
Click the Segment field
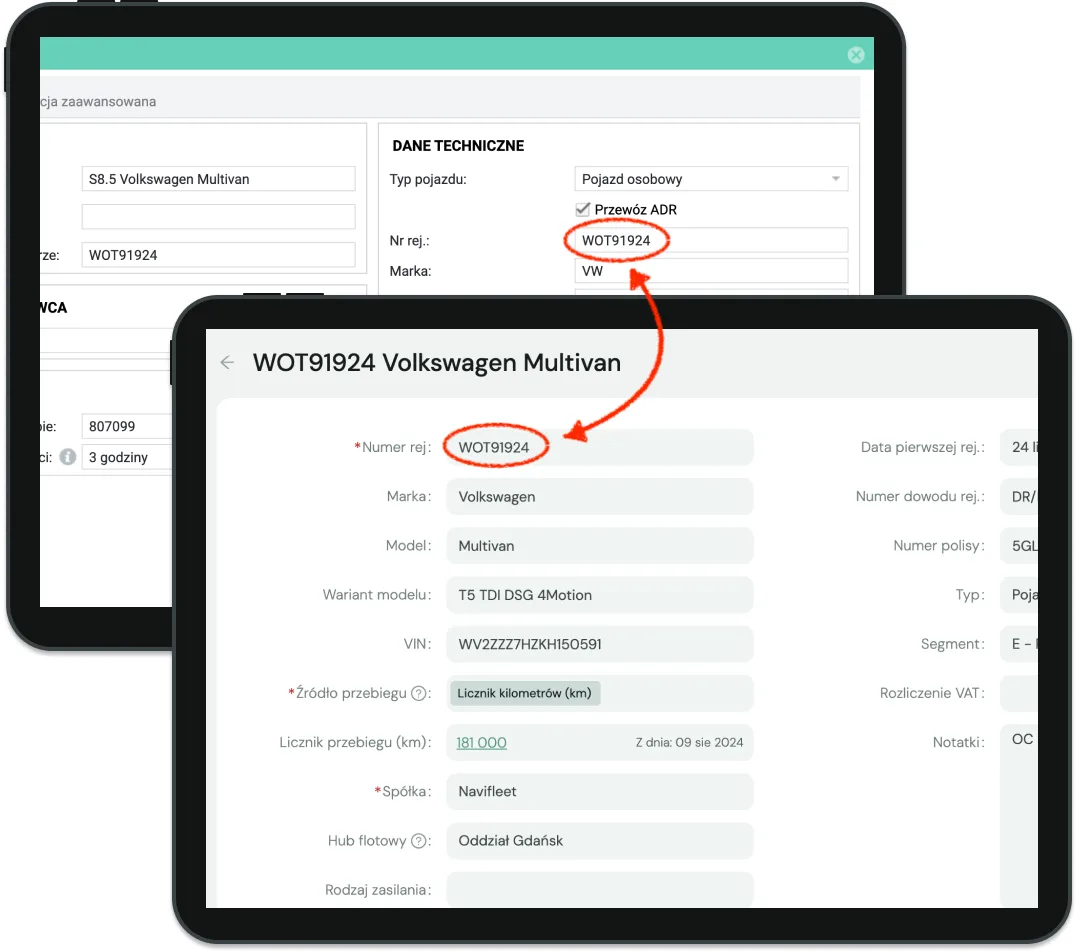pyautogui.click(x=1019, y=645)
